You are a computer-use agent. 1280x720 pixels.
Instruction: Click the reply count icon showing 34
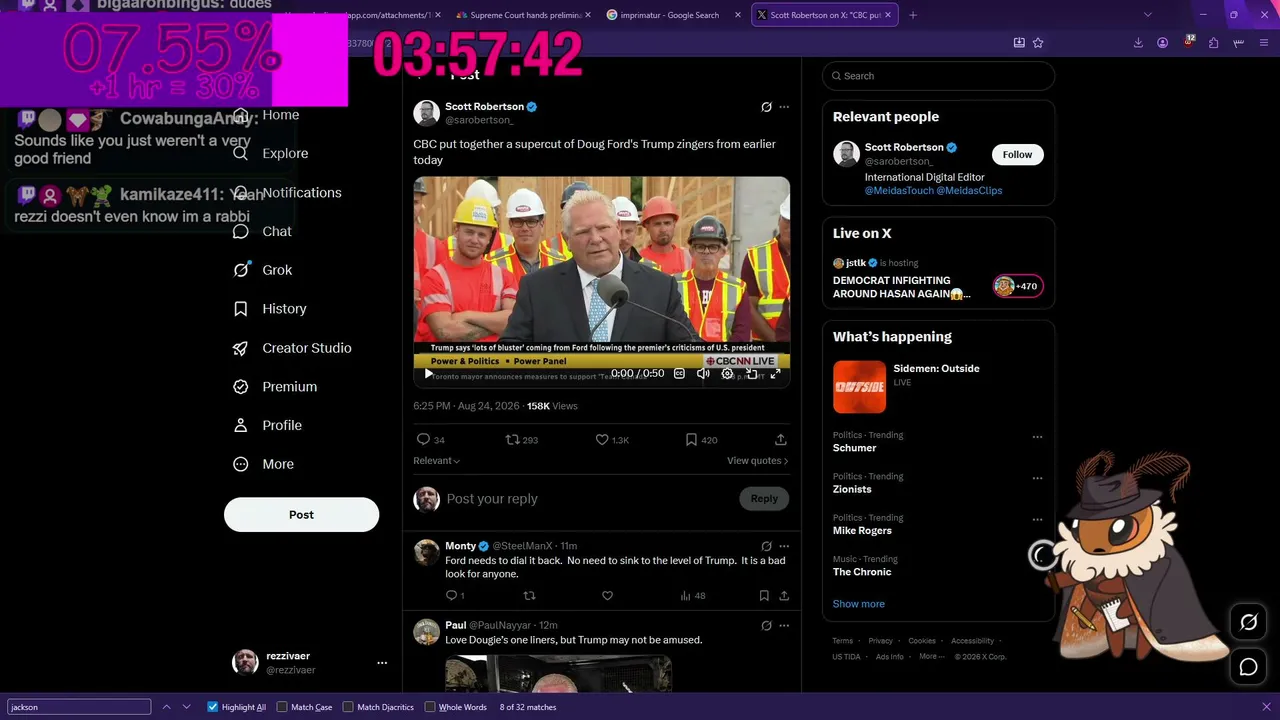click(423, 440)
